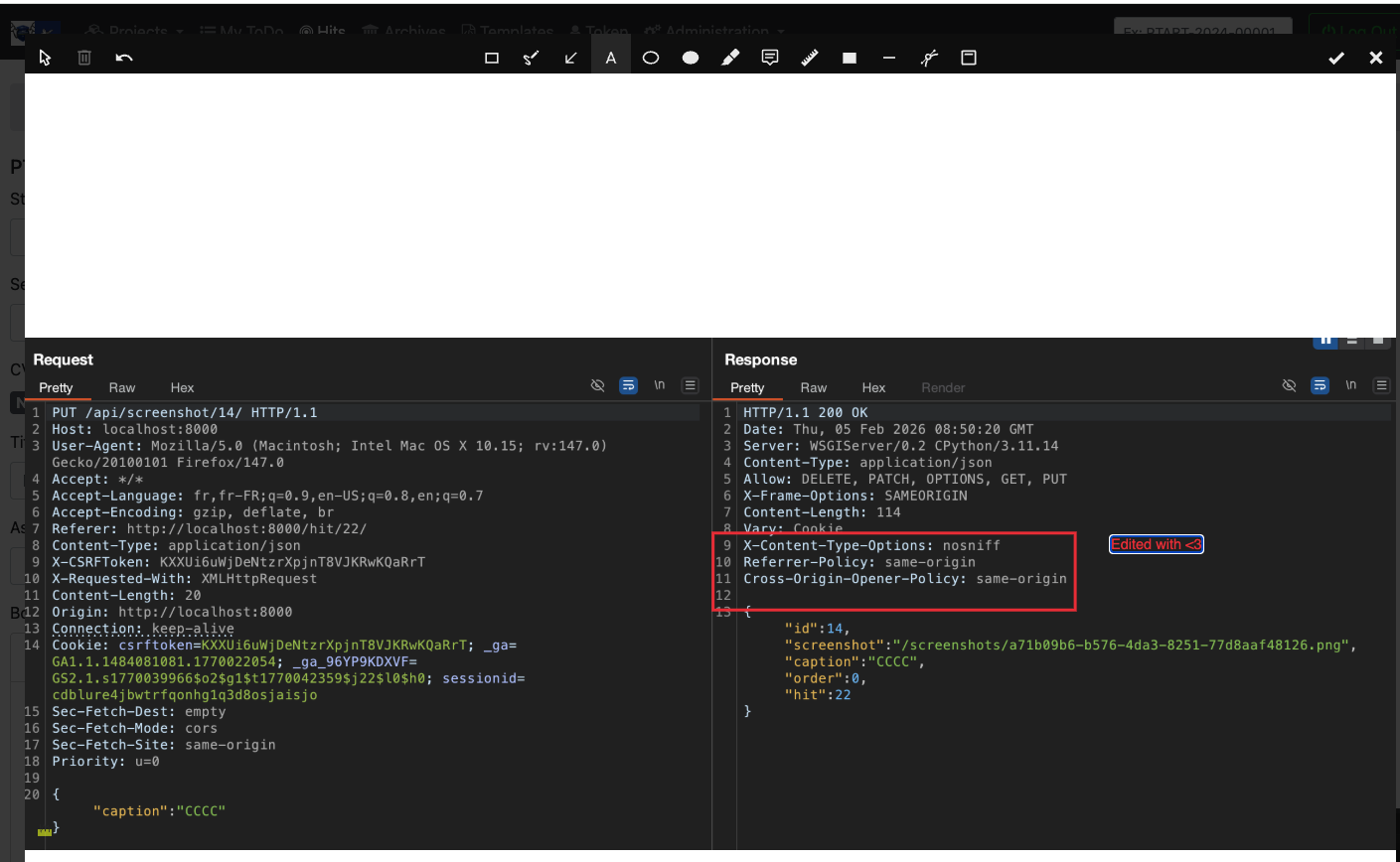This screenshot has width=1400, height=862.
Task: Switch to Raw tab in Response panel
Action: coord(814,387)
